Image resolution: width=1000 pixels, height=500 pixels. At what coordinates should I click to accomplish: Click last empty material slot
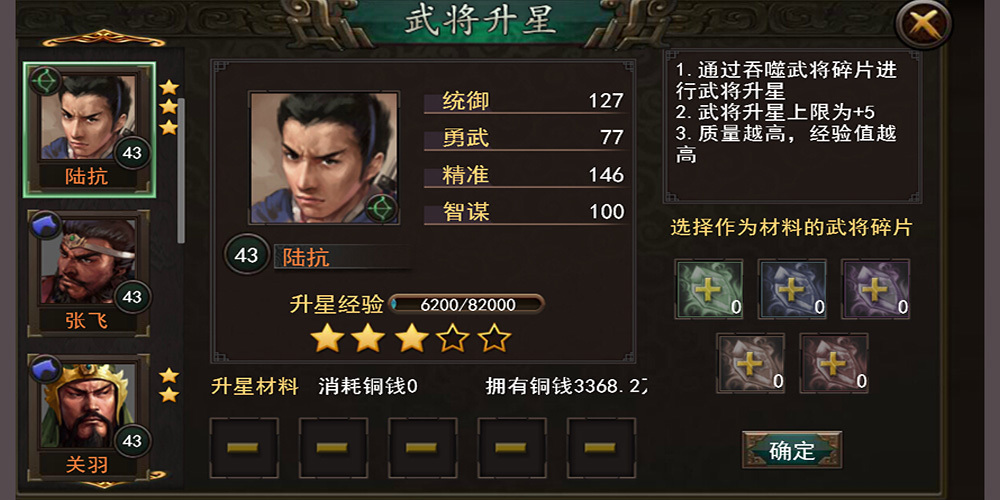601,448
